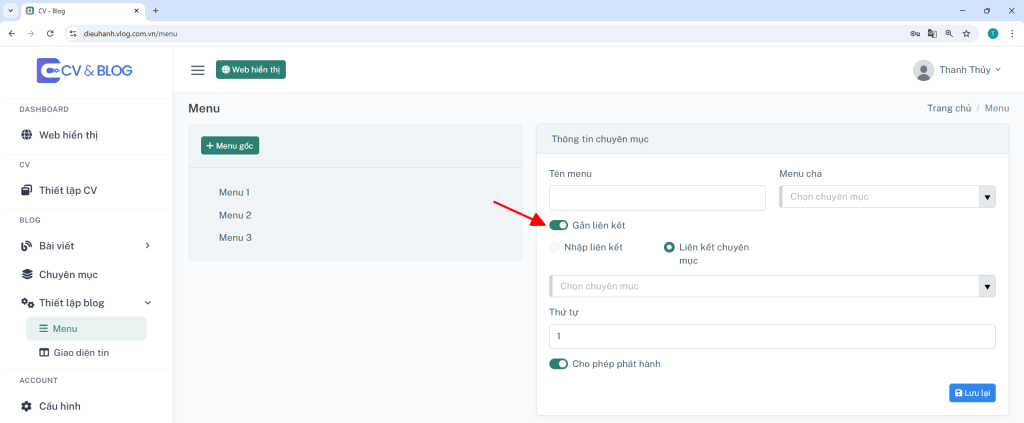Click the translate page icon
The height and width of the screenshot is (423, 1024).
coord(932,33)
